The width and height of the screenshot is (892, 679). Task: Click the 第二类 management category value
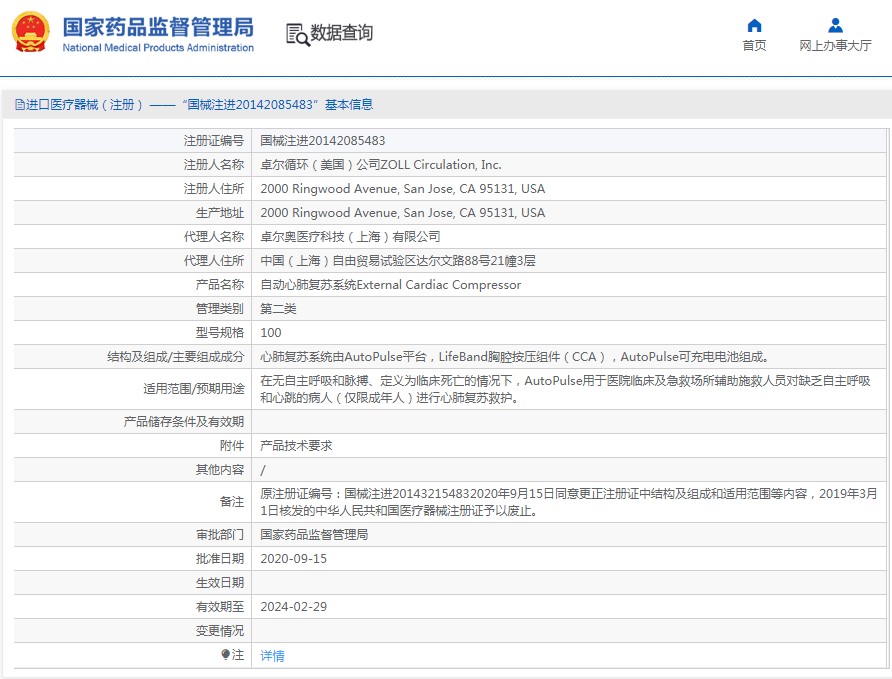point(278,309)
